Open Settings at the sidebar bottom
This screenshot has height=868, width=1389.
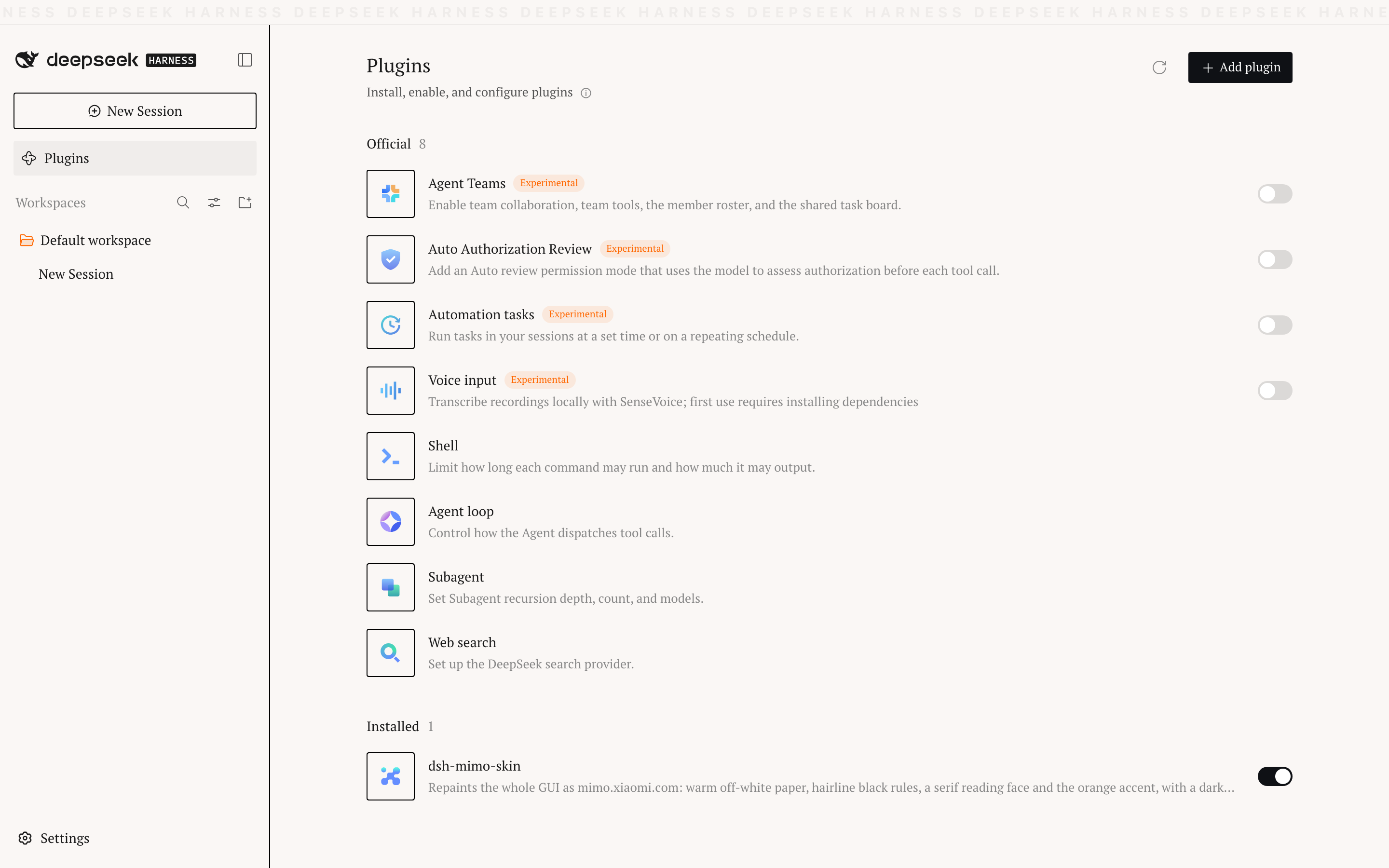click(54, 838)
